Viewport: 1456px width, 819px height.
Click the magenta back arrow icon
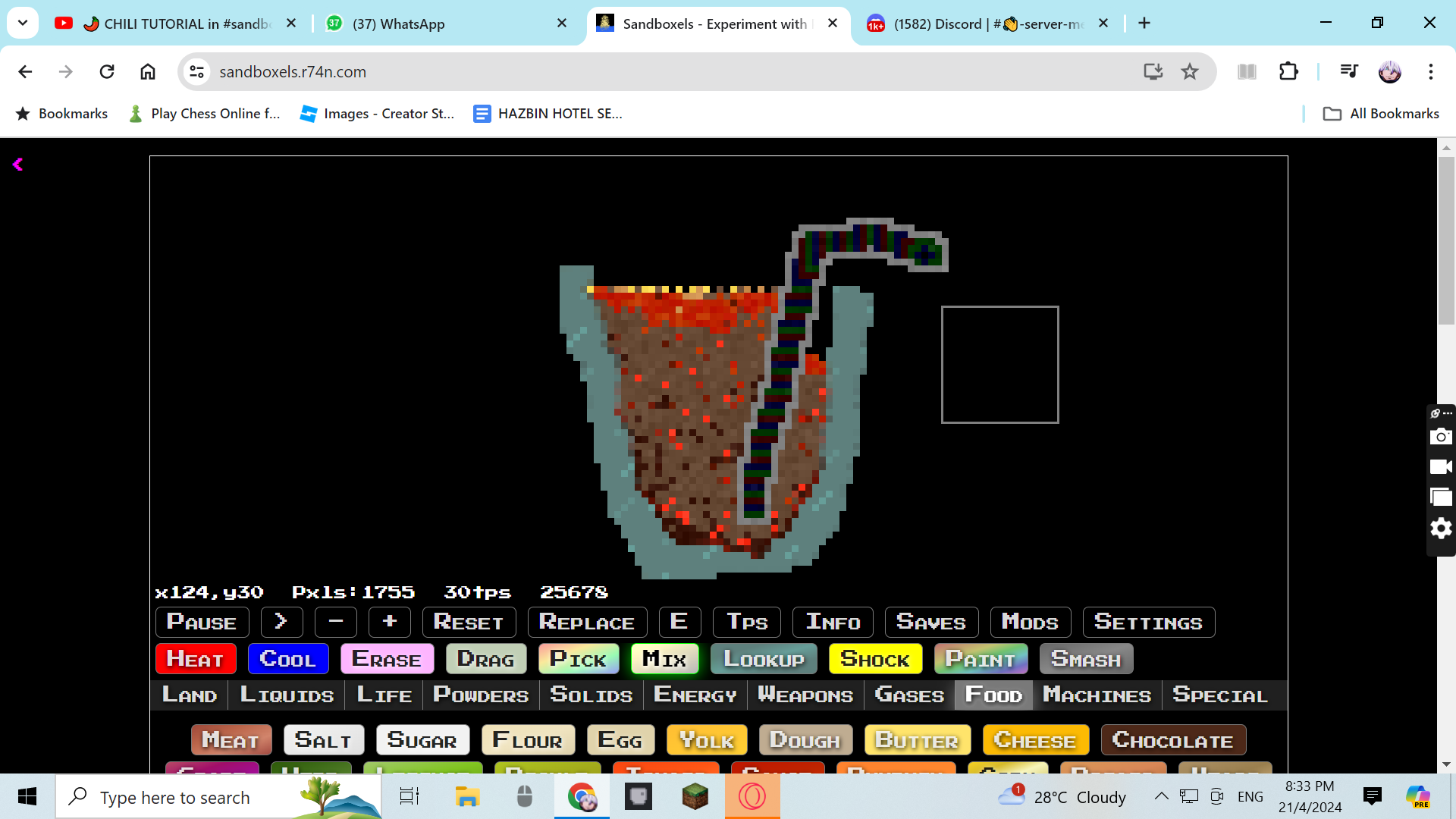[18, 165]
